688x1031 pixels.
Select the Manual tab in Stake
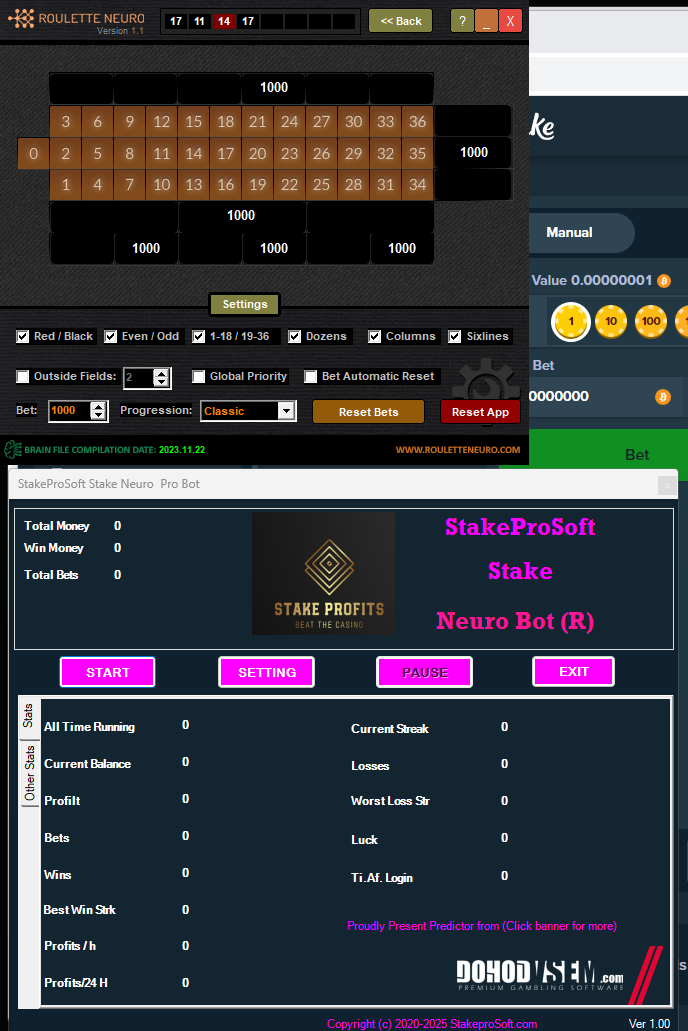[569, 232]
